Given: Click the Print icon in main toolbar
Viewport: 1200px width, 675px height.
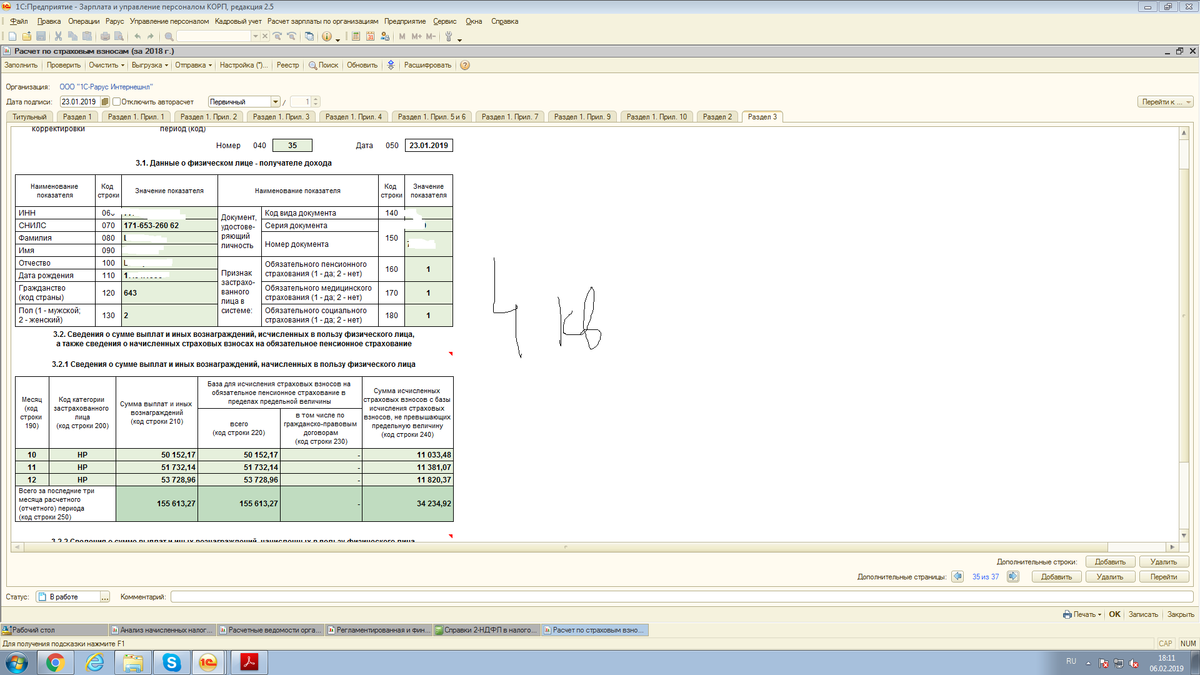Looking at the screenshot, I should (x=105, y=36).
